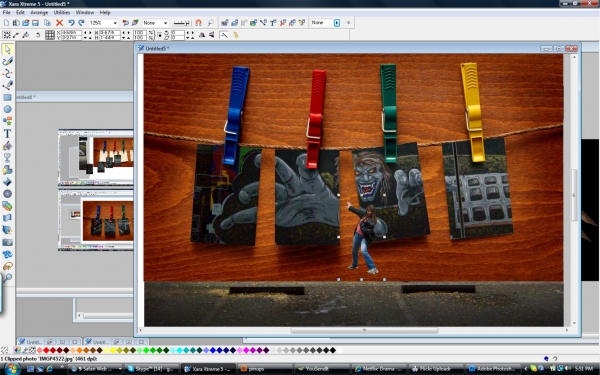Click the Open file folder icon
The width and height of the screenshot is (600, 375).
pos(26,23)
